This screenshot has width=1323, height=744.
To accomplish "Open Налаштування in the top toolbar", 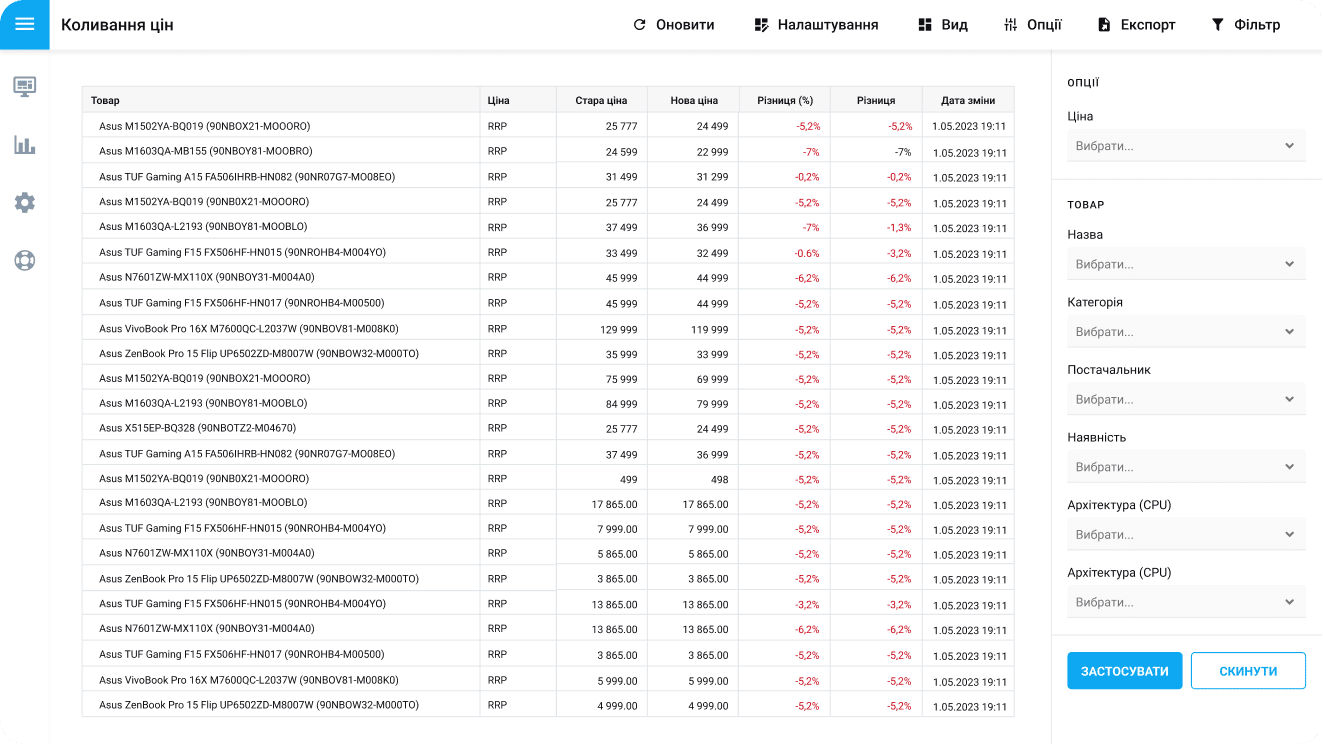I will pyautogui.click(x=816, y=25).
